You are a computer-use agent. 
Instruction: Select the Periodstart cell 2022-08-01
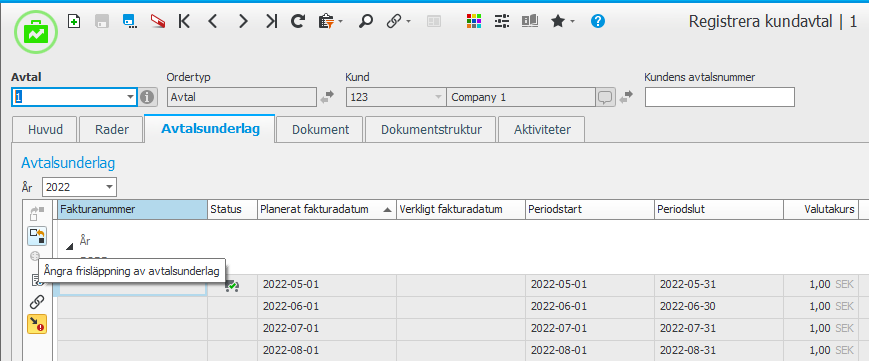click(x=590, y=351)
